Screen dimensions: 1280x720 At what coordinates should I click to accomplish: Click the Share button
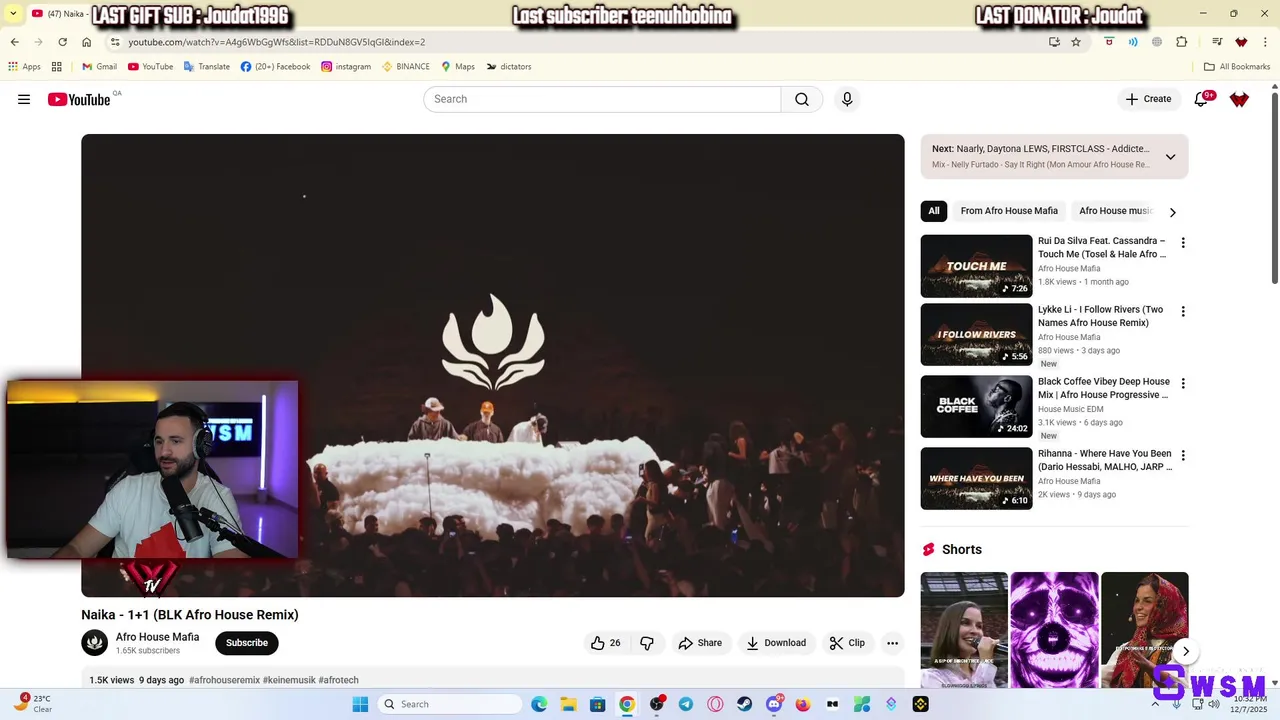click(700, 643)
